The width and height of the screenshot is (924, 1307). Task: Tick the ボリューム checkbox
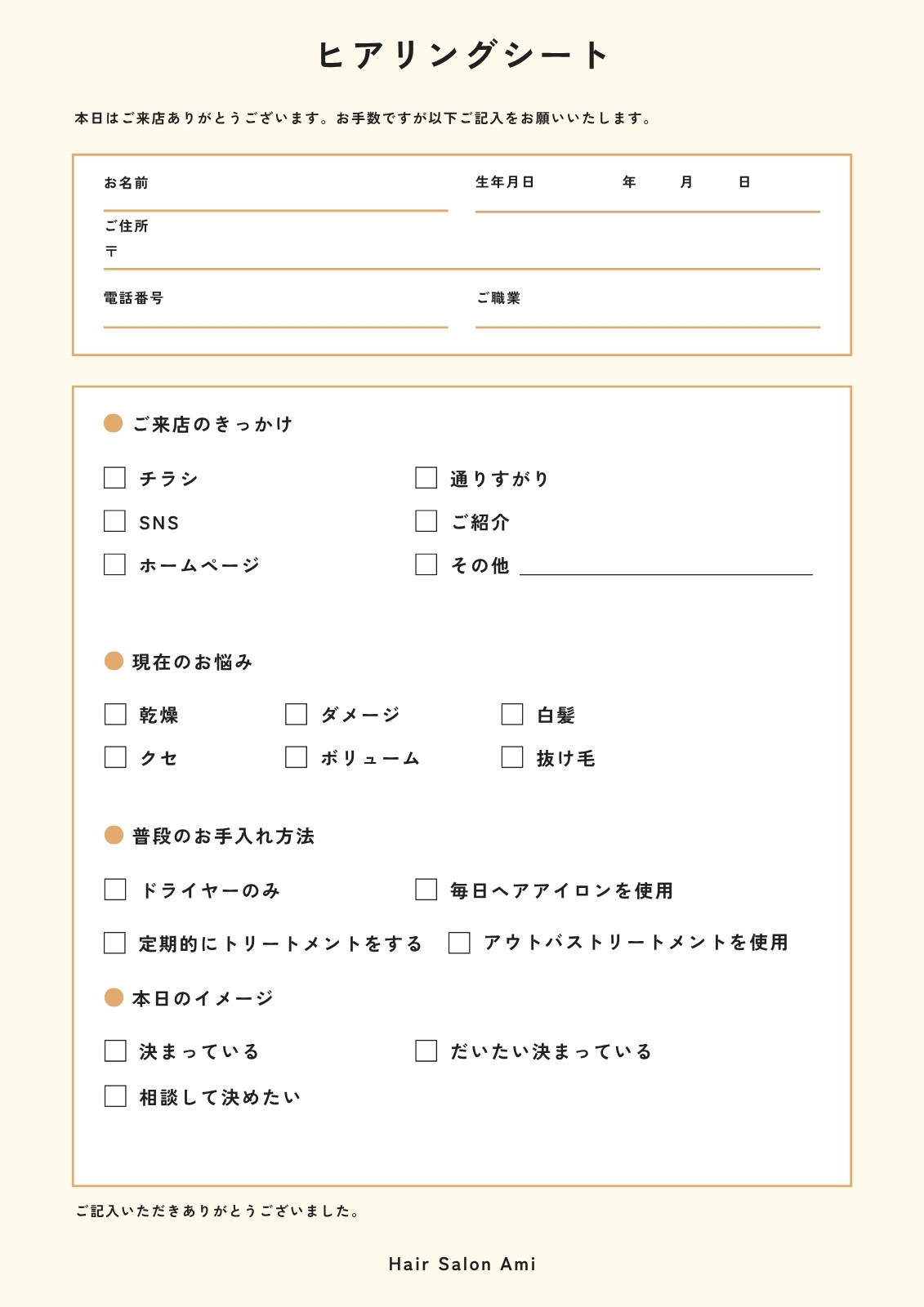click(x=296, y=757)
